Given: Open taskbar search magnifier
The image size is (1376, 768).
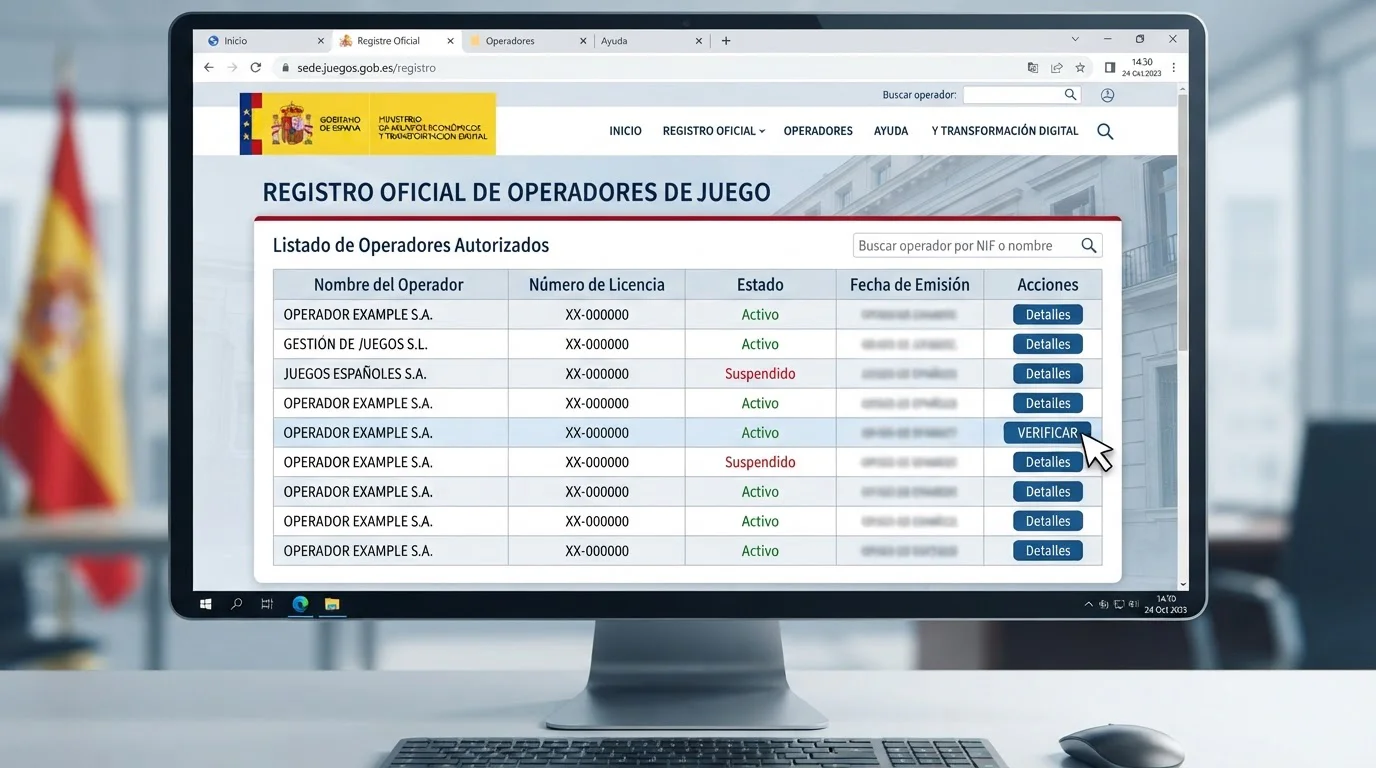Looking at the screenshot, I should 237,604.
